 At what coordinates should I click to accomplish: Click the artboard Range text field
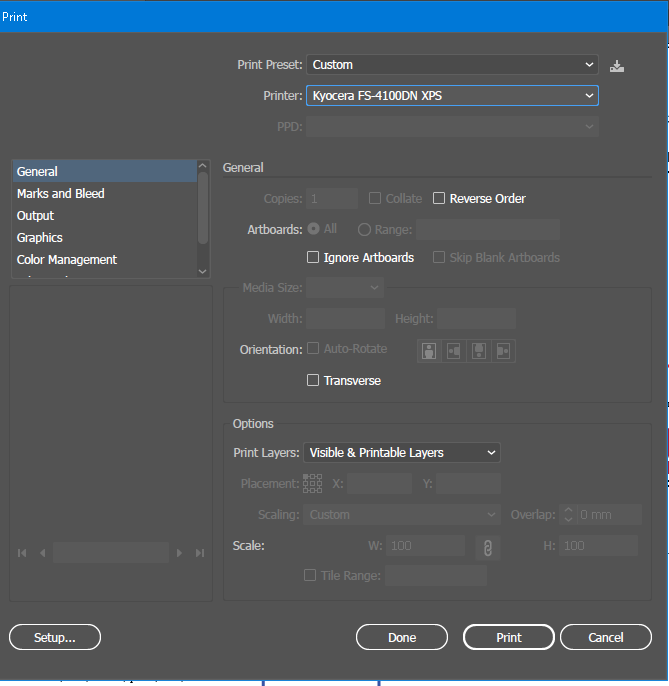tap(488, 230)
